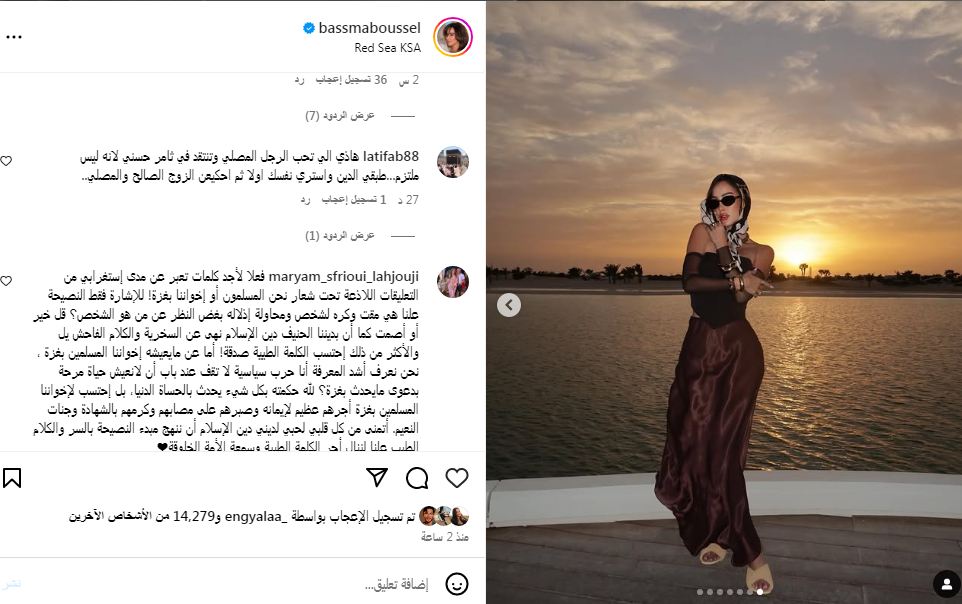Open bassmaboussel profile username
Screen dimensions: 962x604
point(369,28)
